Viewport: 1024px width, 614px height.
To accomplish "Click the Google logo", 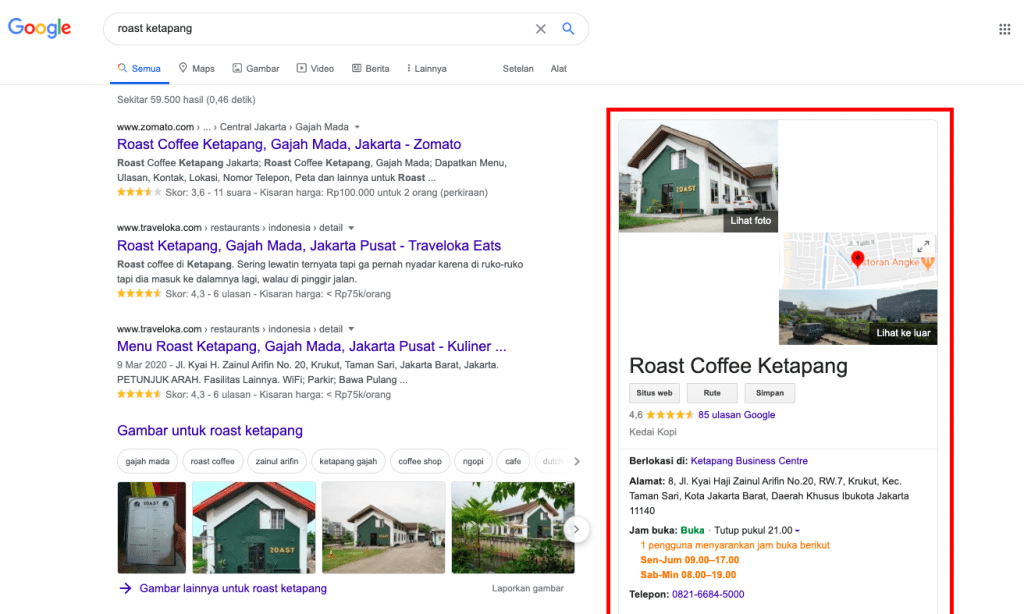I will (39, 27).
